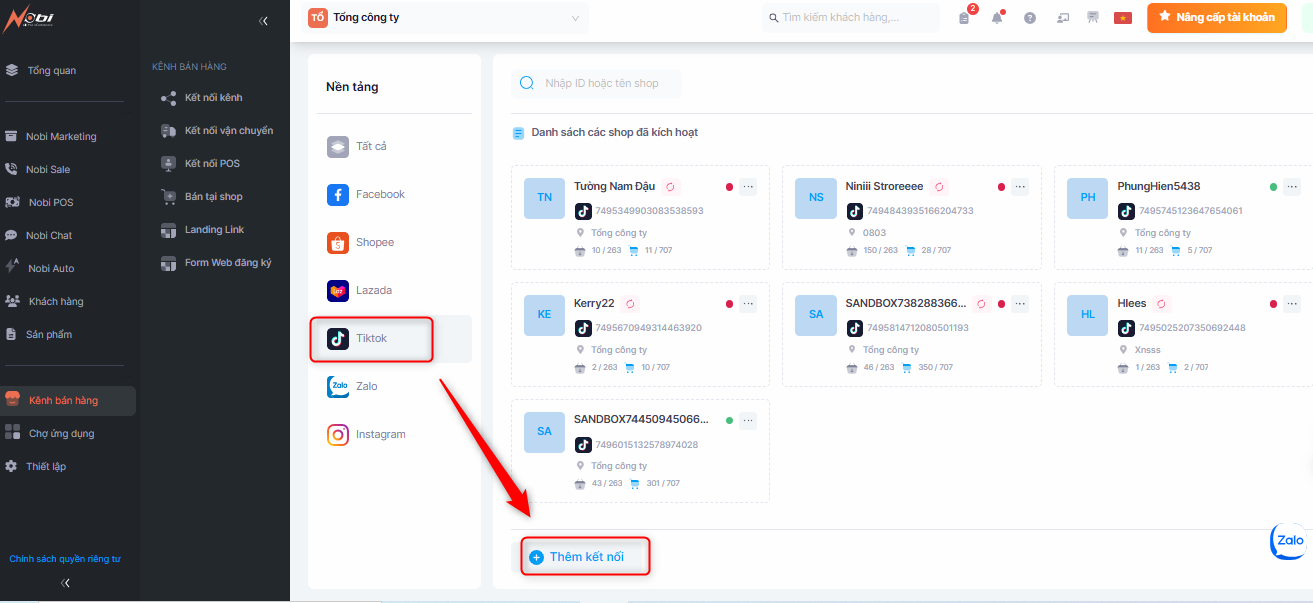1313x603 pixels.
Task: Open the Tổng công ty branch dropdown
Action: coord(445,18)
